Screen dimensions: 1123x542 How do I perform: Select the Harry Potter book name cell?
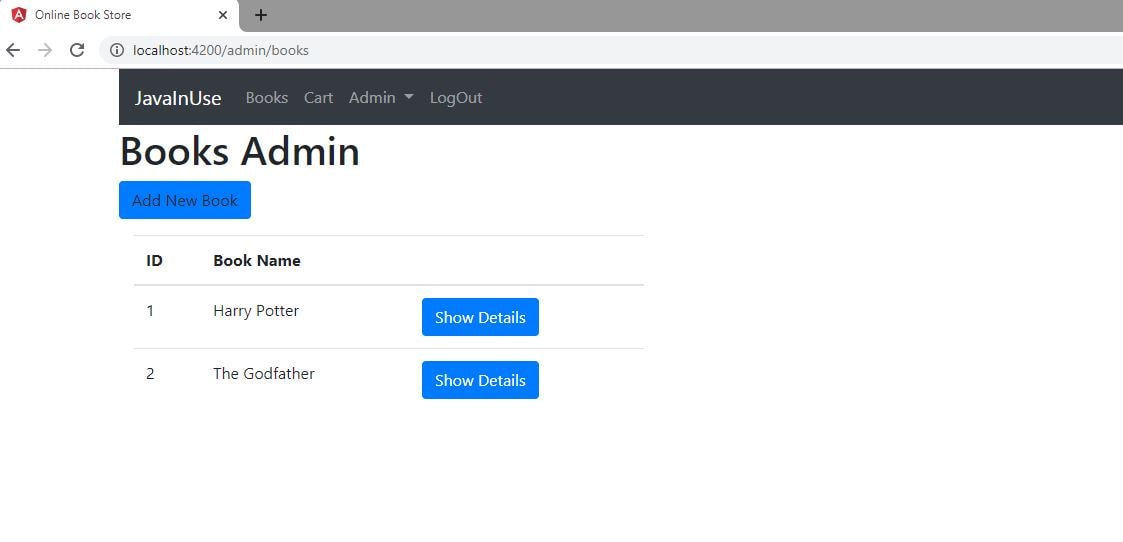coord(256,311)
